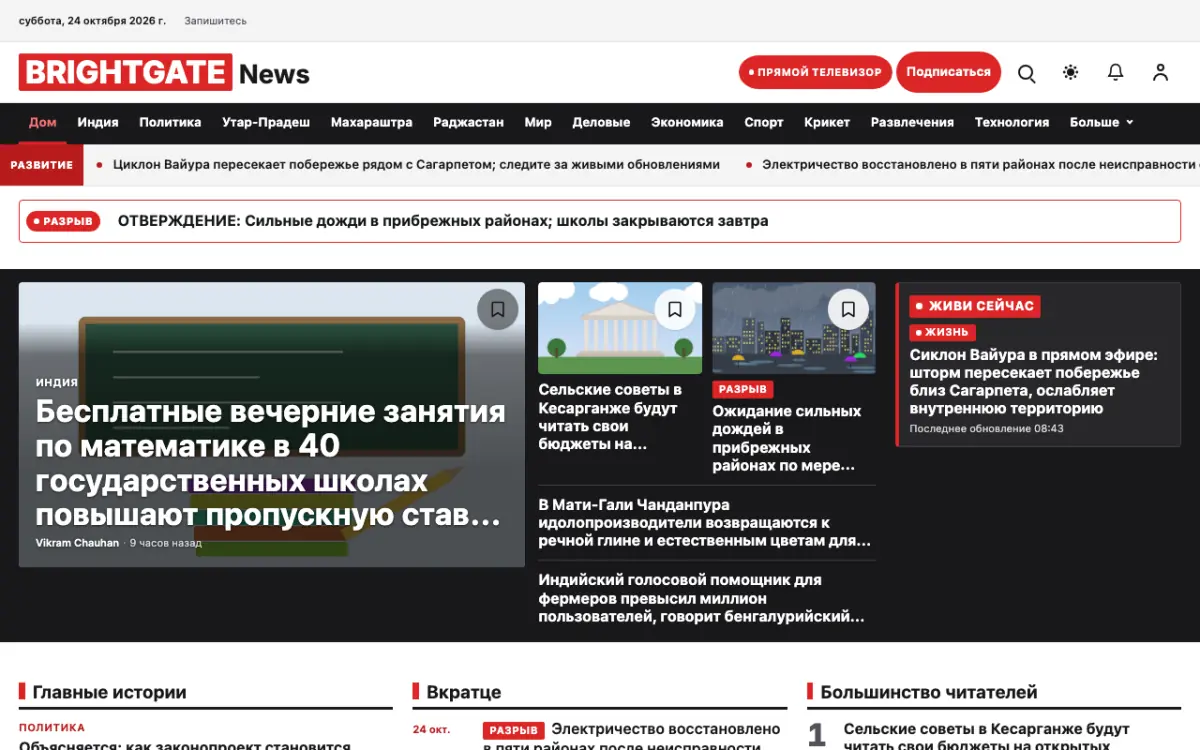1200x750 pixels.
Task: Open the Мир section
Action: (538, 122)
